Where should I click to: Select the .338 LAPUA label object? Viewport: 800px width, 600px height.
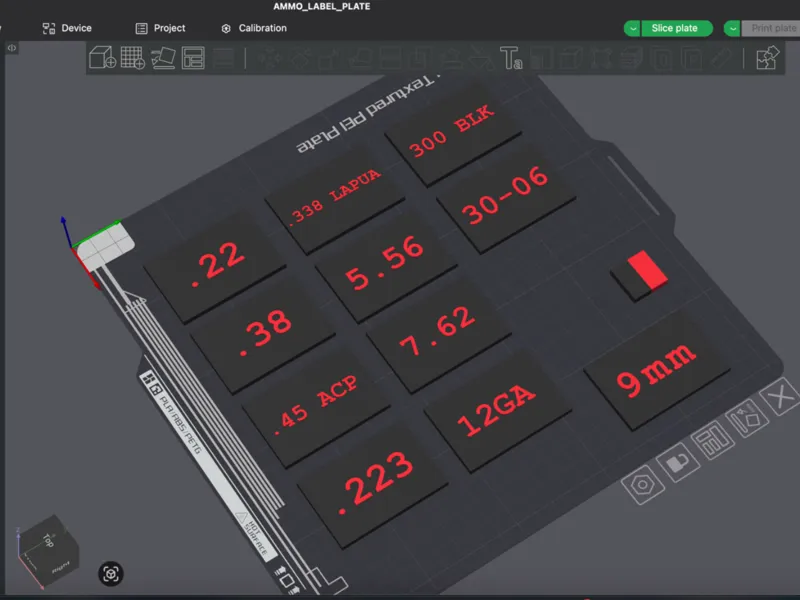[x=335, y=199]
